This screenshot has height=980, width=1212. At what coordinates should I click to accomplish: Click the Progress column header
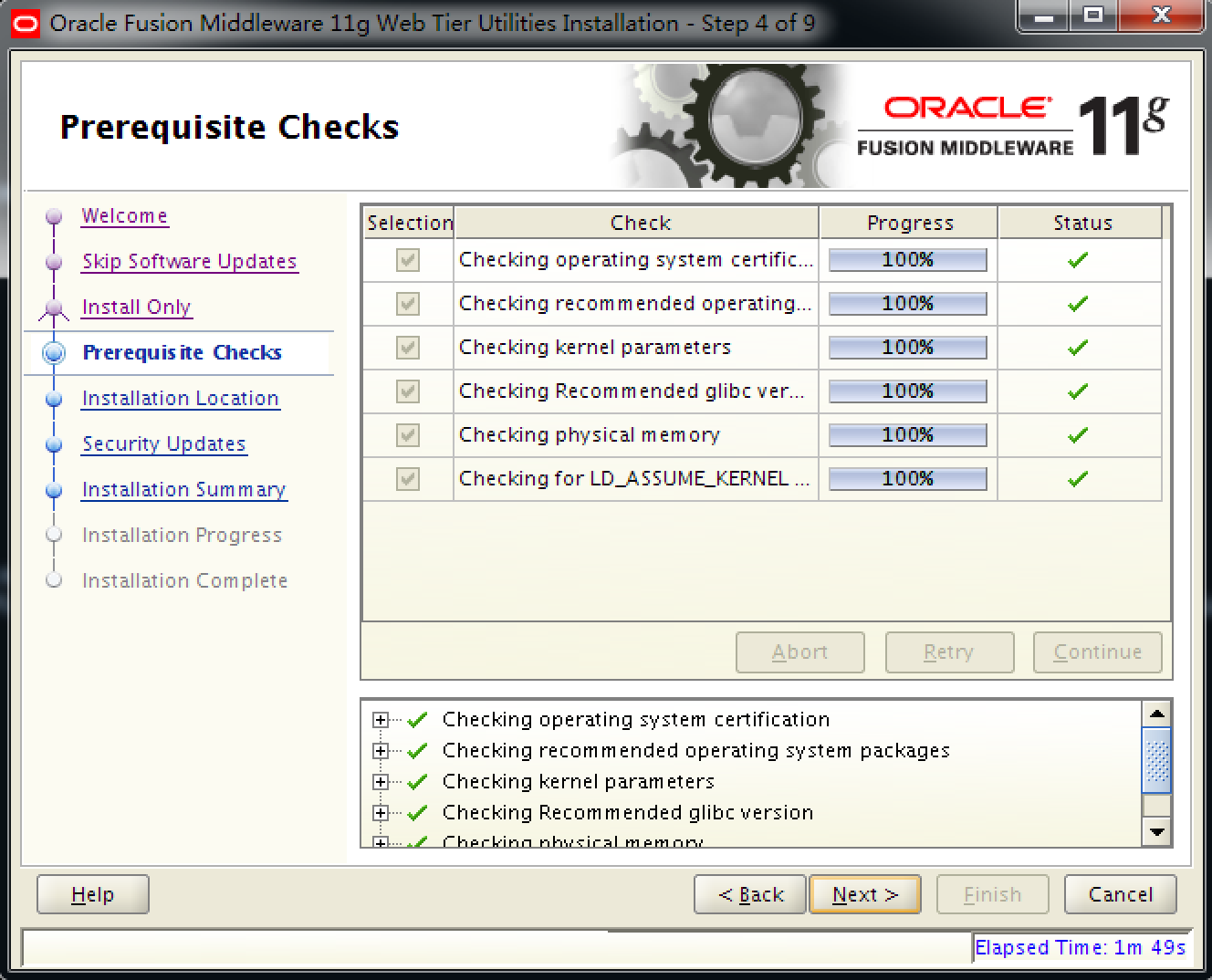909,223
